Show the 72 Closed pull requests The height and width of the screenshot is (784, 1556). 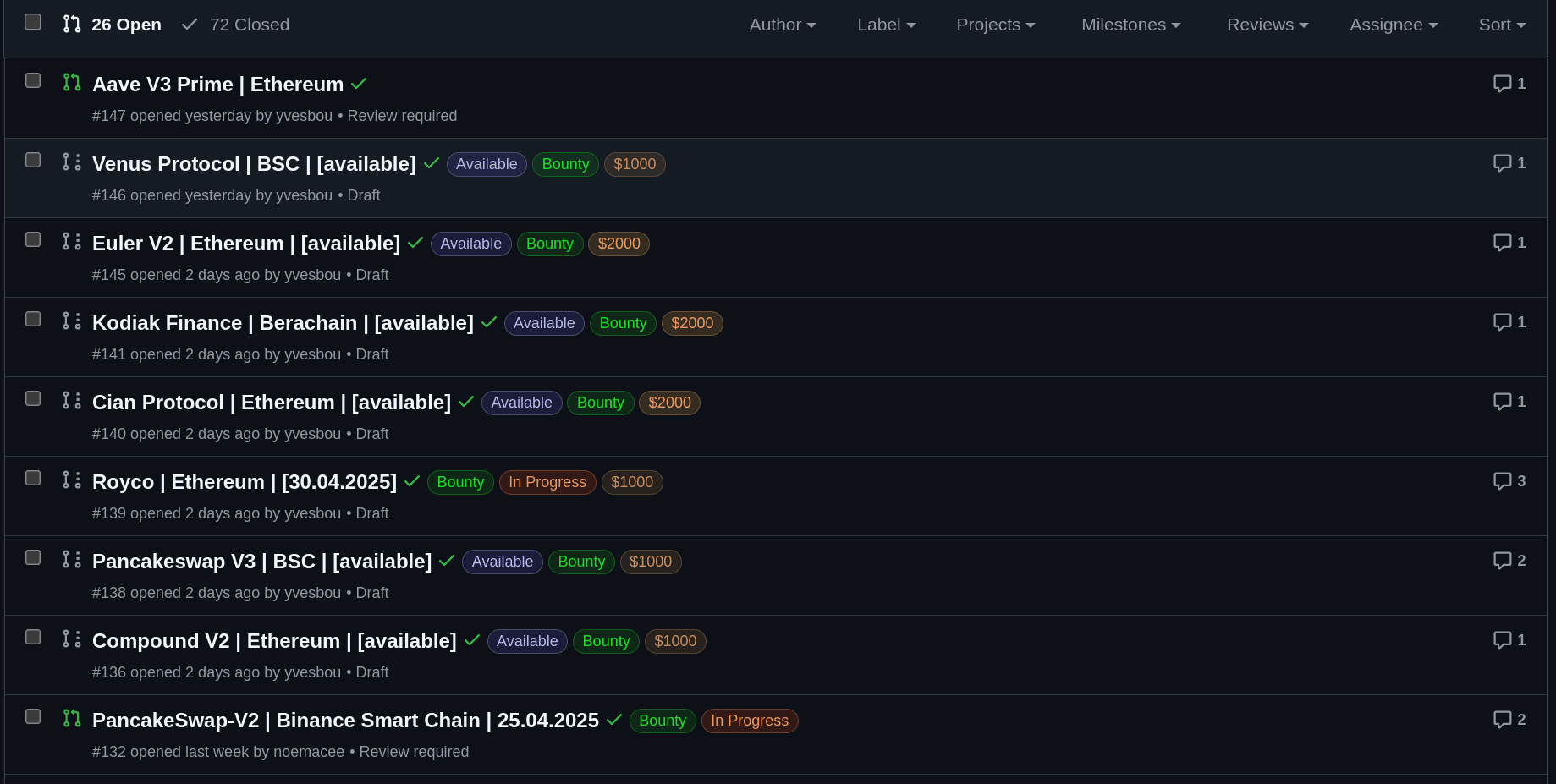[236, 25]
